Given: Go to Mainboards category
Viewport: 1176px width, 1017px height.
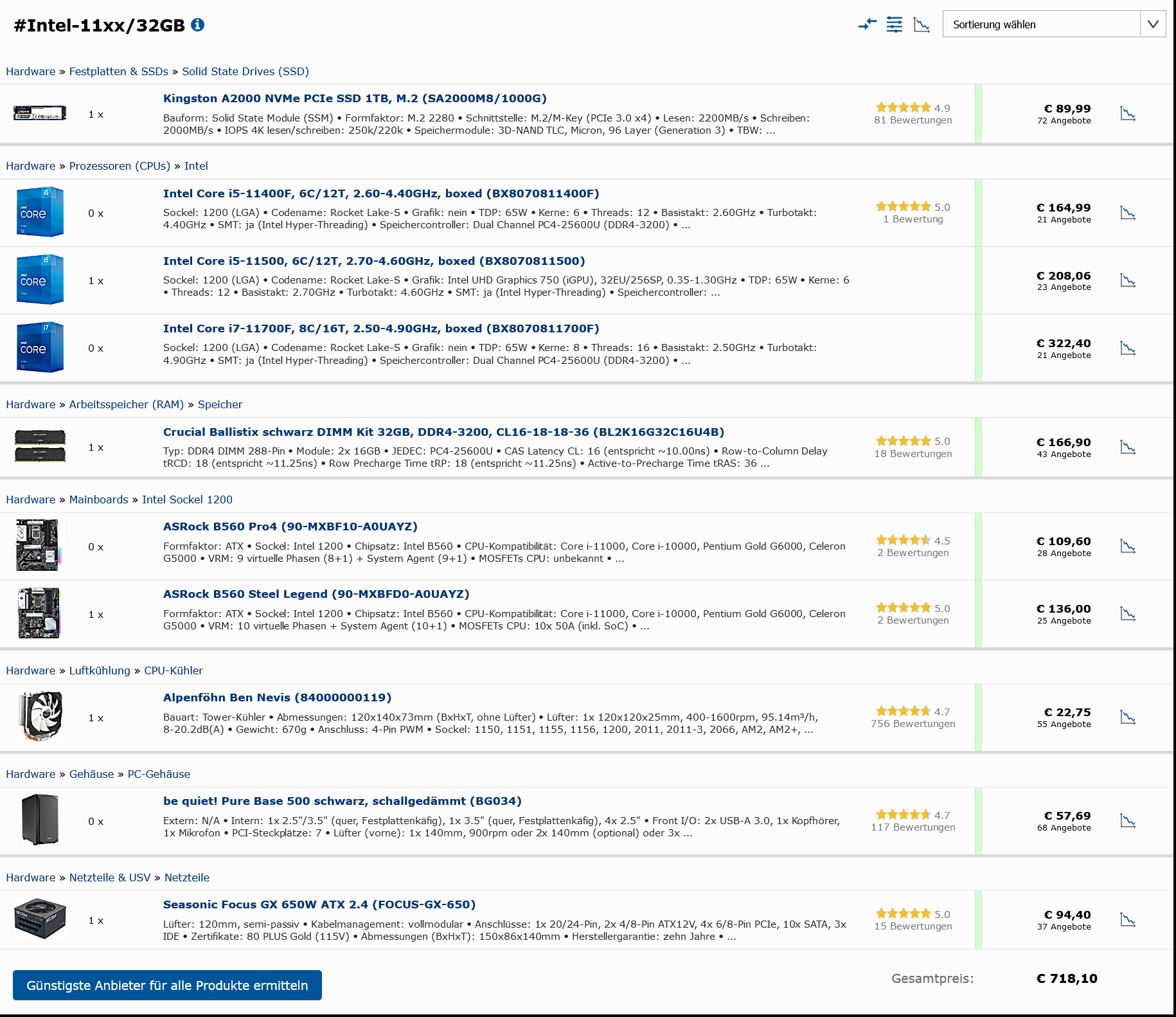Looking at the screenshot, I should click(x=99, y=500).
